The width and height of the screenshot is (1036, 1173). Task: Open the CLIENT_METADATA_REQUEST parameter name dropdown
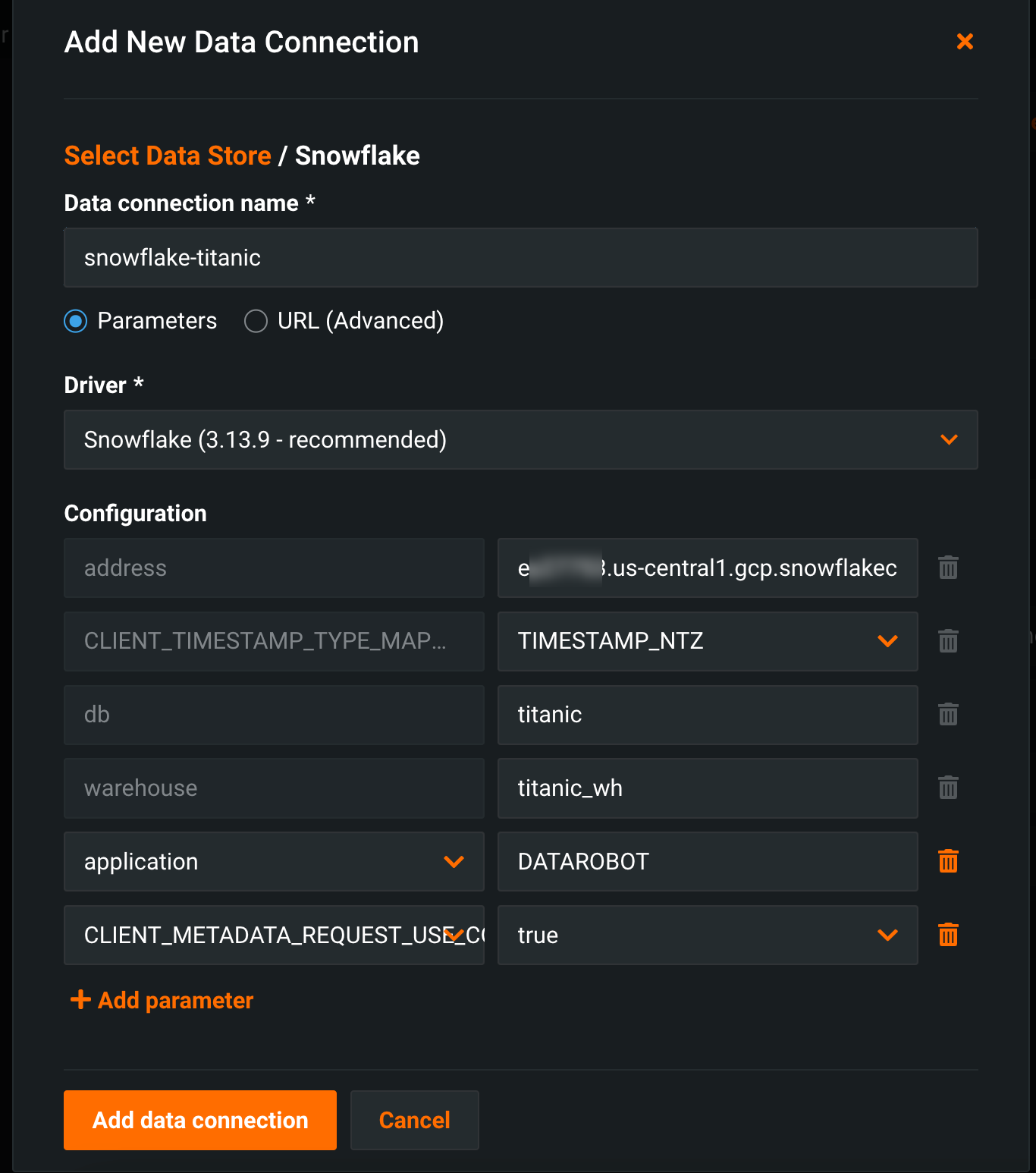click(454, 935)
